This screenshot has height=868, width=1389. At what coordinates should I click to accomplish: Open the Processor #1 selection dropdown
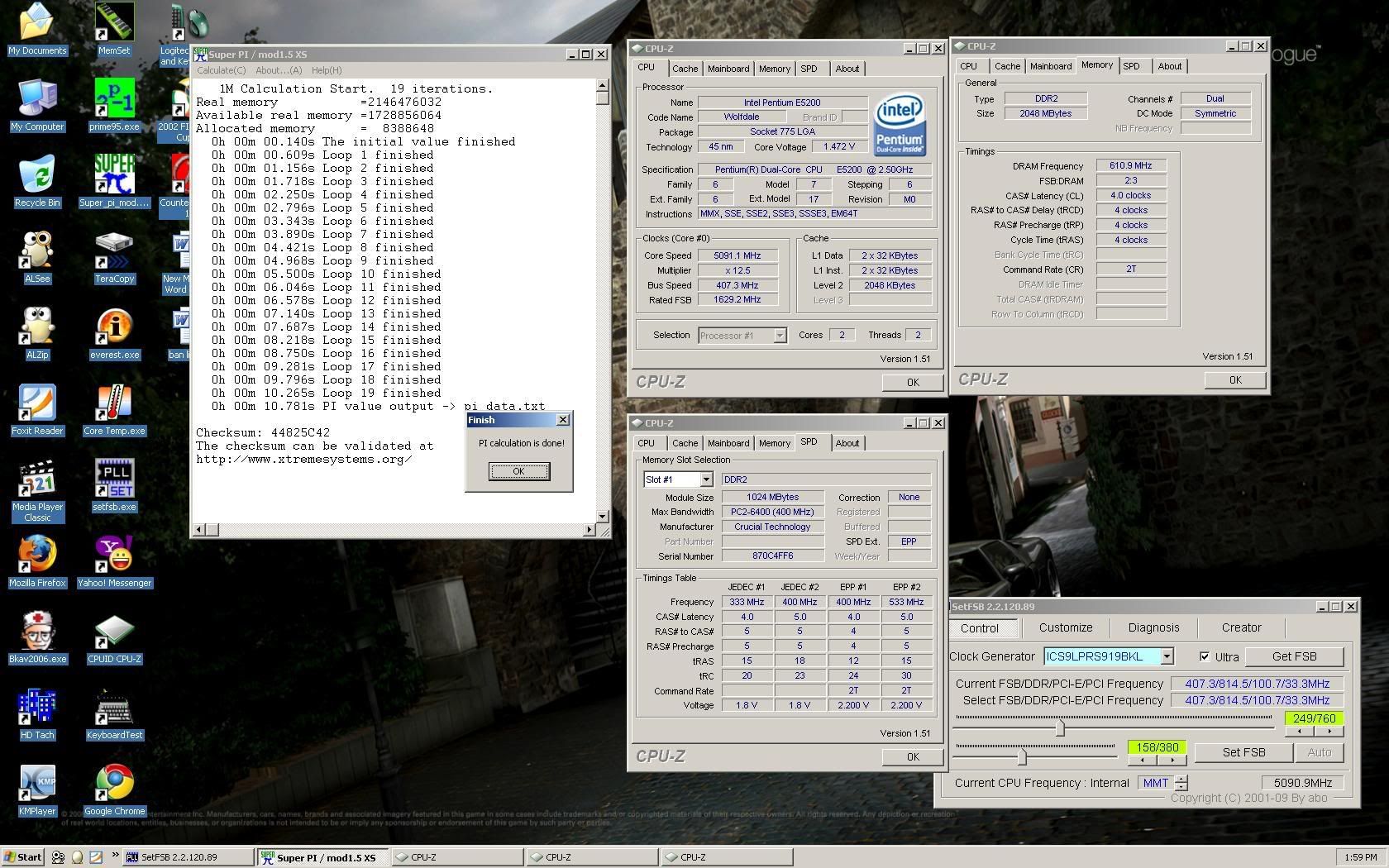coord(779,335)
